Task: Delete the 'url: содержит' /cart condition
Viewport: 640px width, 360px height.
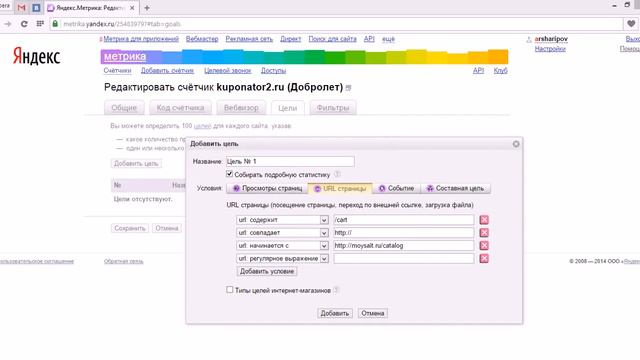Action: [x=484, y=220]
